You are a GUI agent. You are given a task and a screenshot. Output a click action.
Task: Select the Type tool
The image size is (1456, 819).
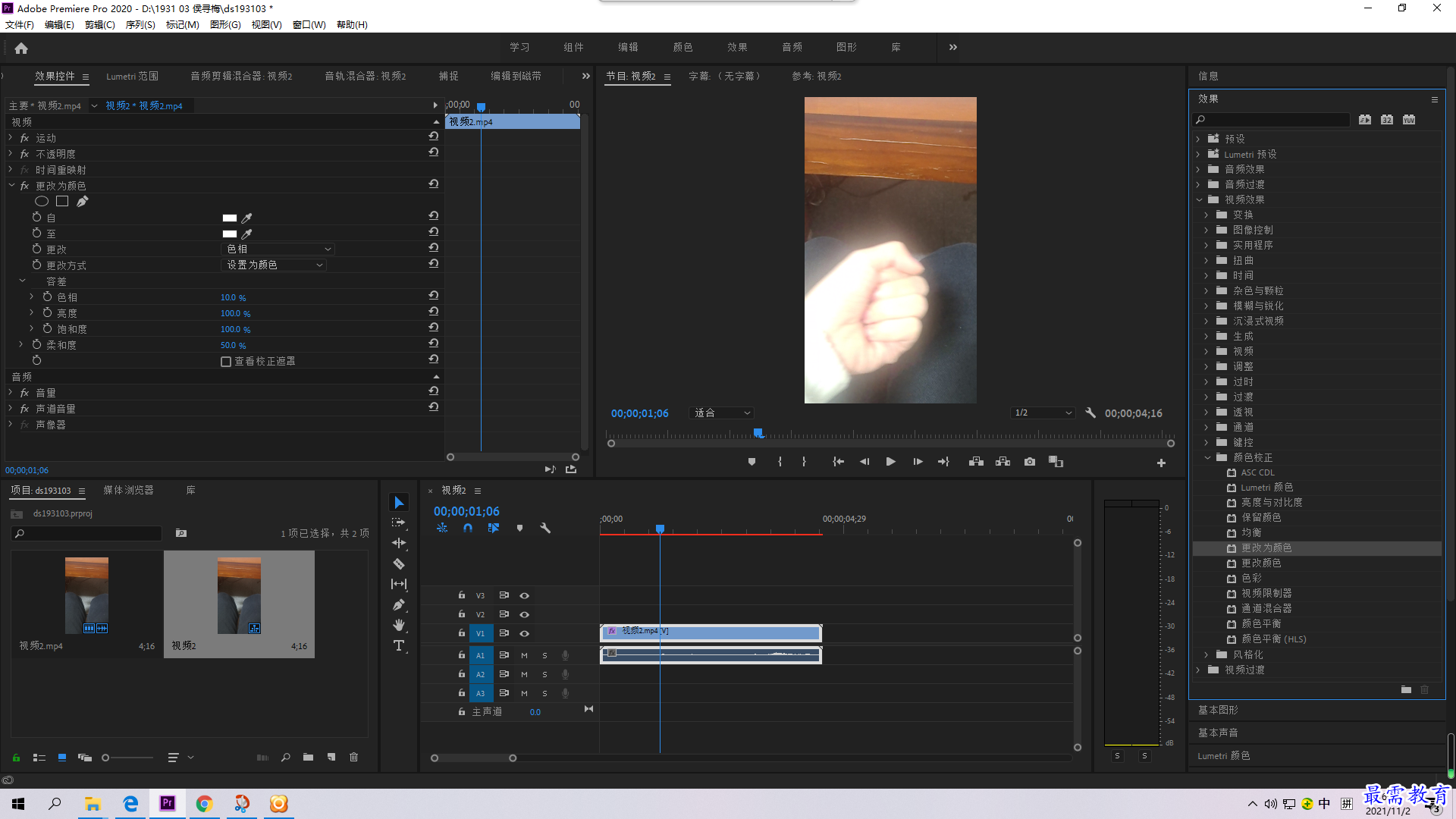[x=399, y=645]
